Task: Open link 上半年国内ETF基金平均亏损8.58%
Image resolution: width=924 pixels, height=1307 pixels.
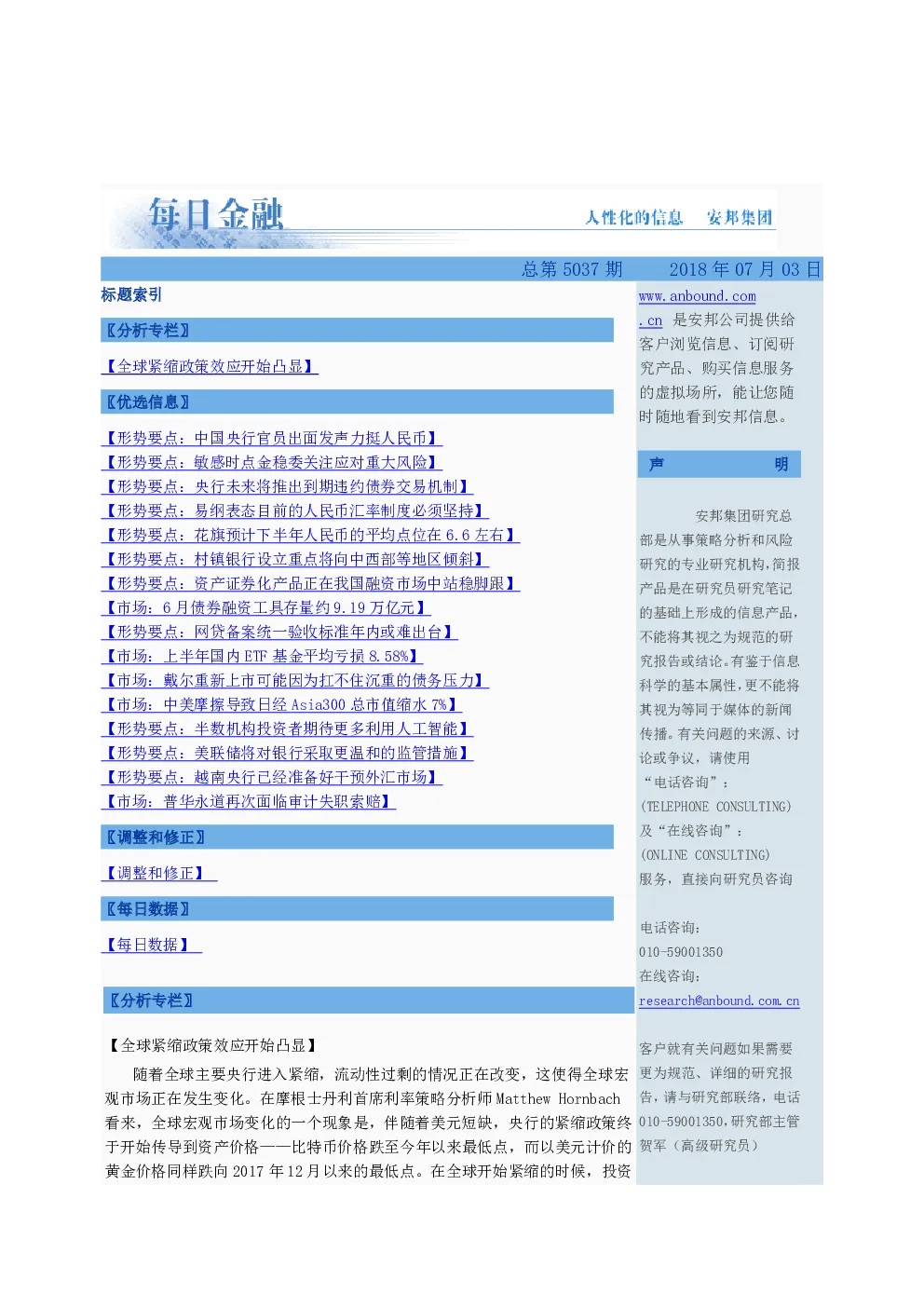Action: (262, 656)
